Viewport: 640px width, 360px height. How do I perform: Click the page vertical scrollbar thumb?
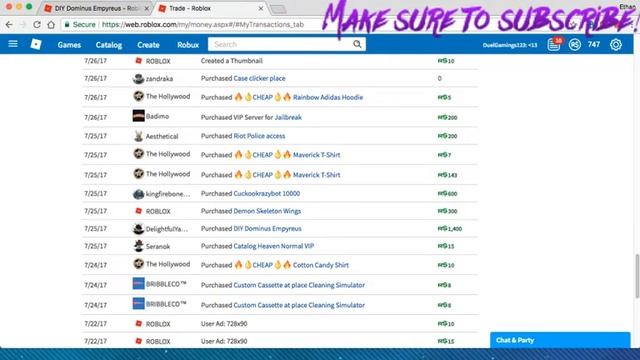click(x=637, y=276)
